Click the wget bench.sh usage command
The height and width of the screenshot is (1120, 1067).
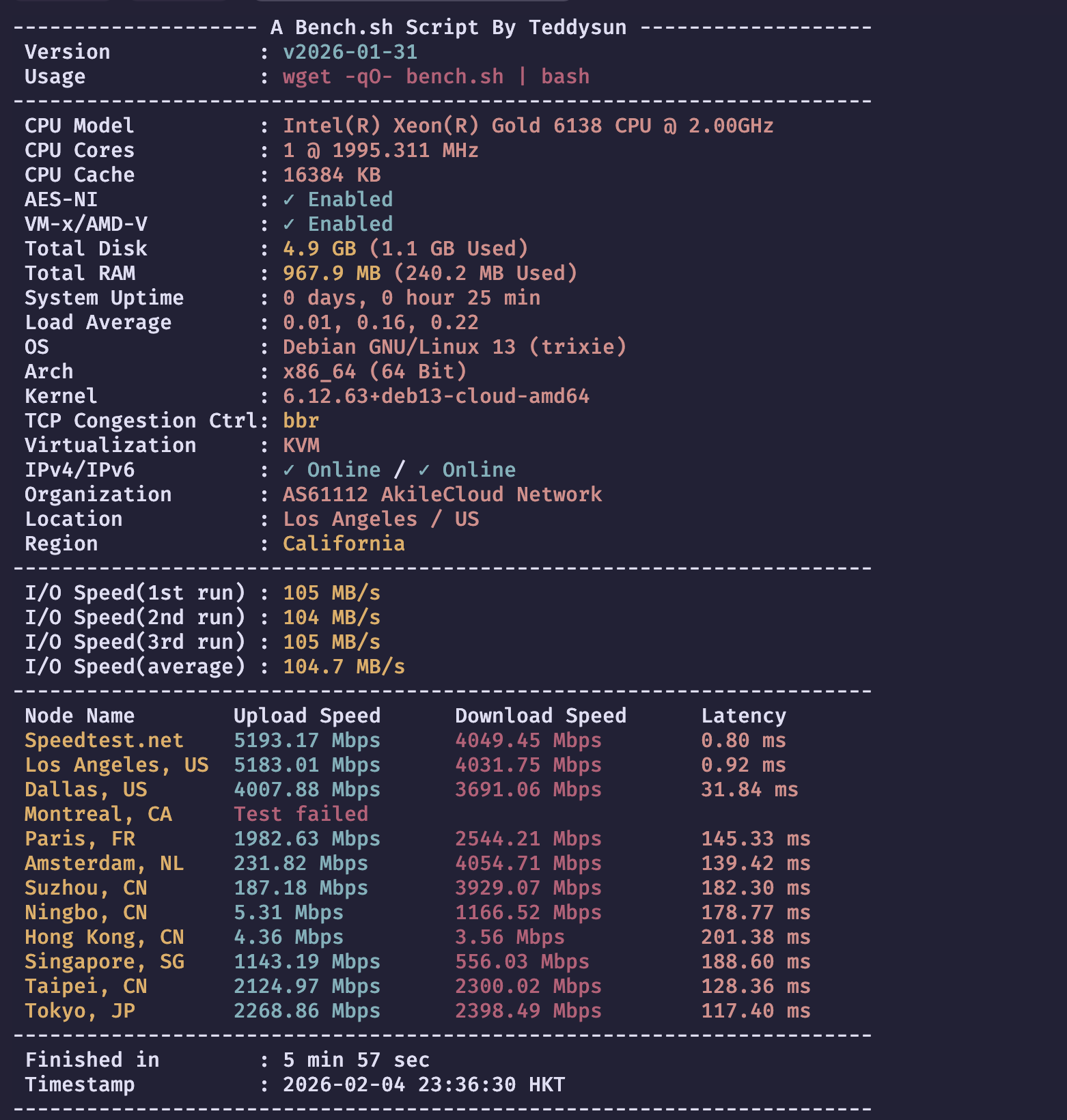point(436,76)
